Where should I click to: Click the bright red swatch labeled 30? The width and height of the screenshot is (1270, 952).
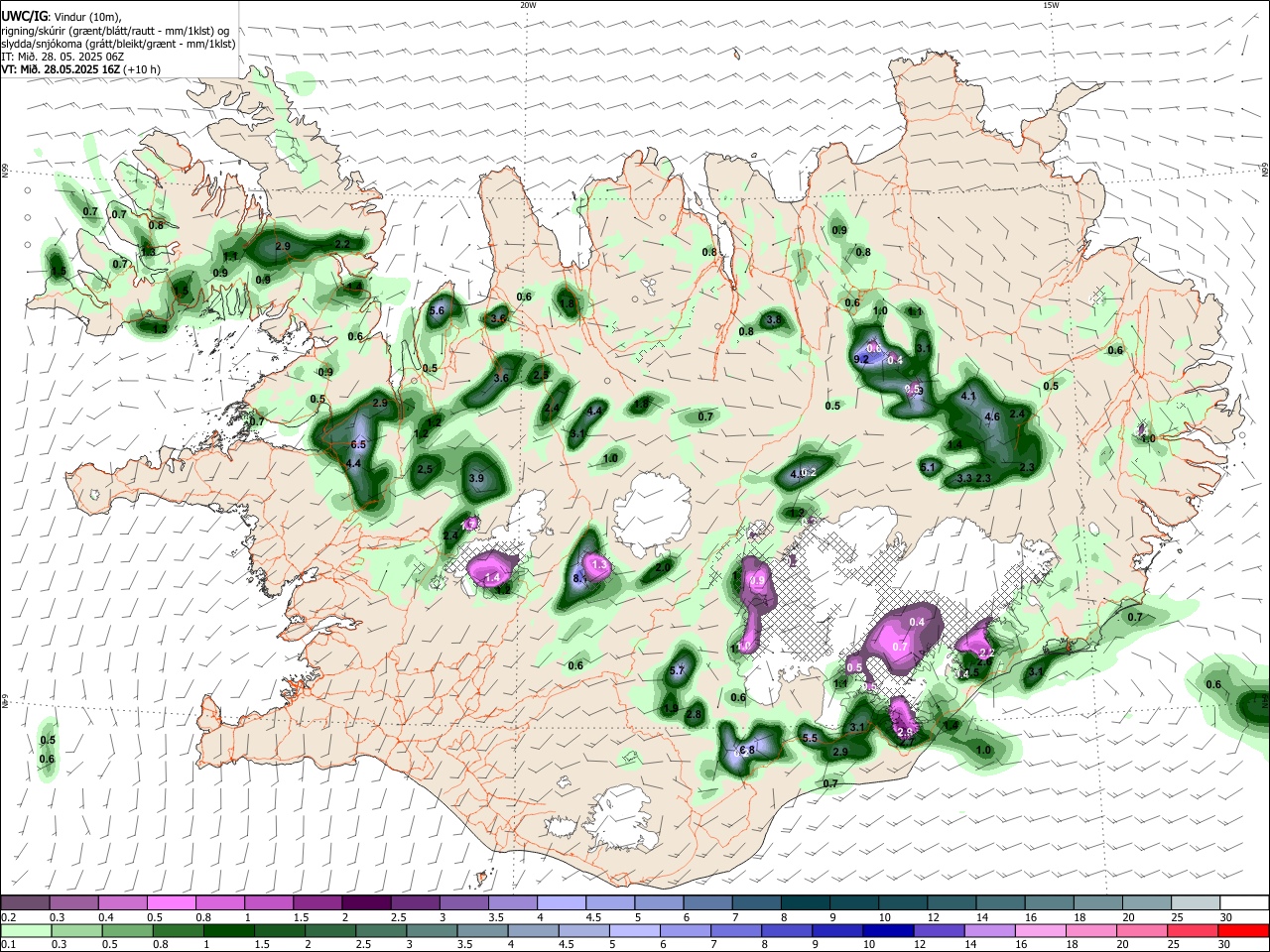coord(1244,930)
